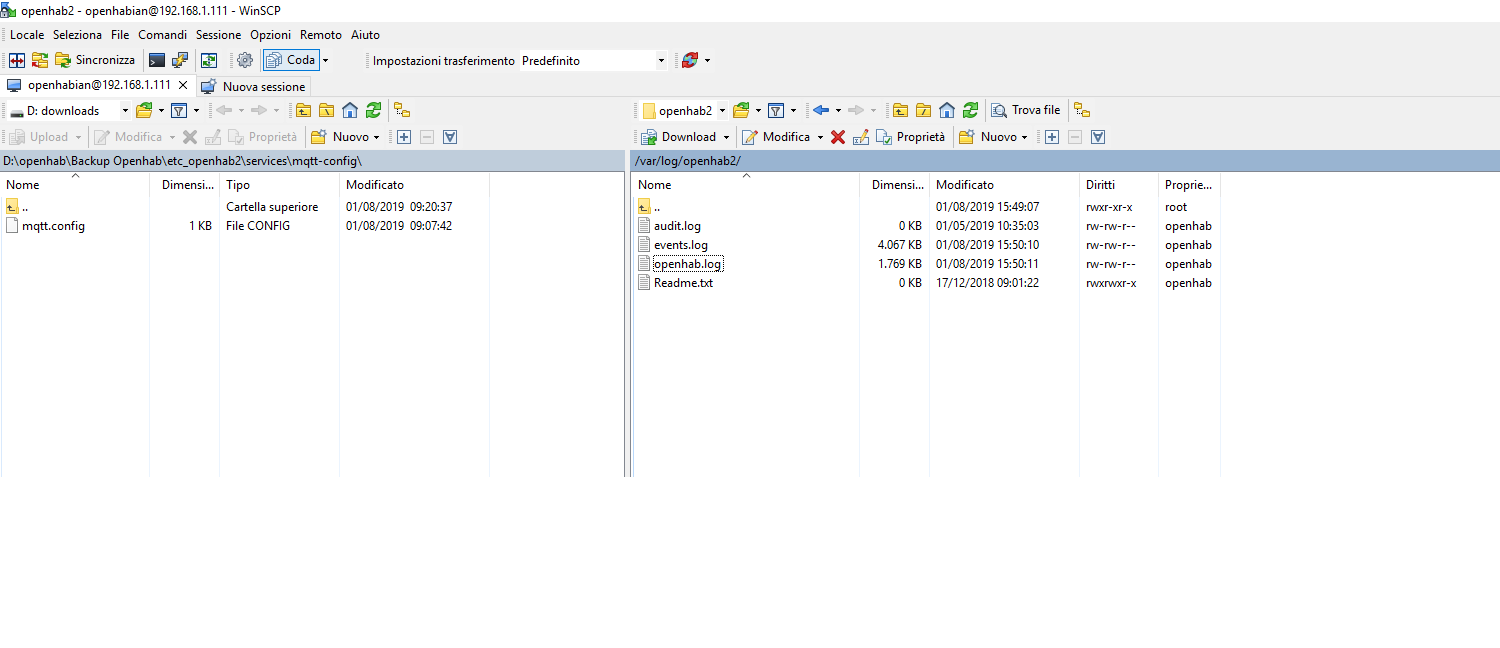Screen dimensions: 1500x648
Task: Click the local panel home directory icon
Action: (349, 110)
